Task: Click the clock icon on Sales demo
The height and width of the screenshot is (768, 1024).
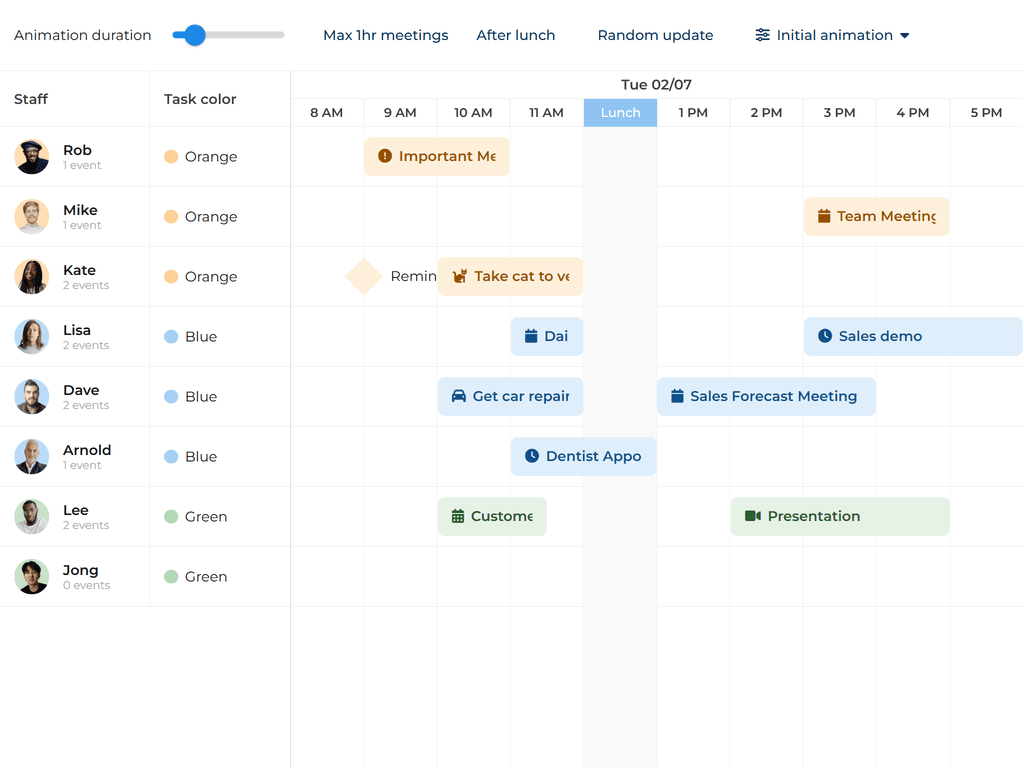Action: click(825, 336)
